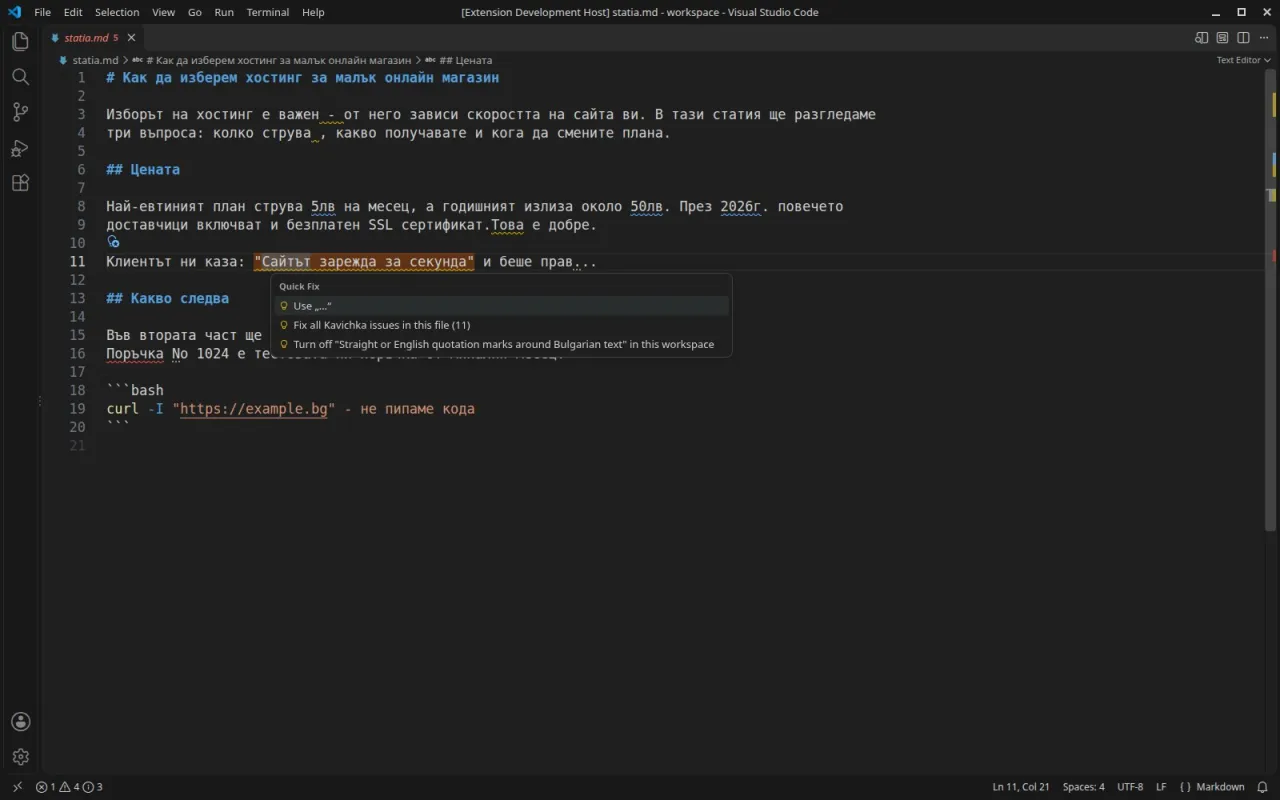The width and height of the screenshot is (1280, 800).
Task: Click 'Quick Fix' header in the popup
Action: [x=299, y=287]
